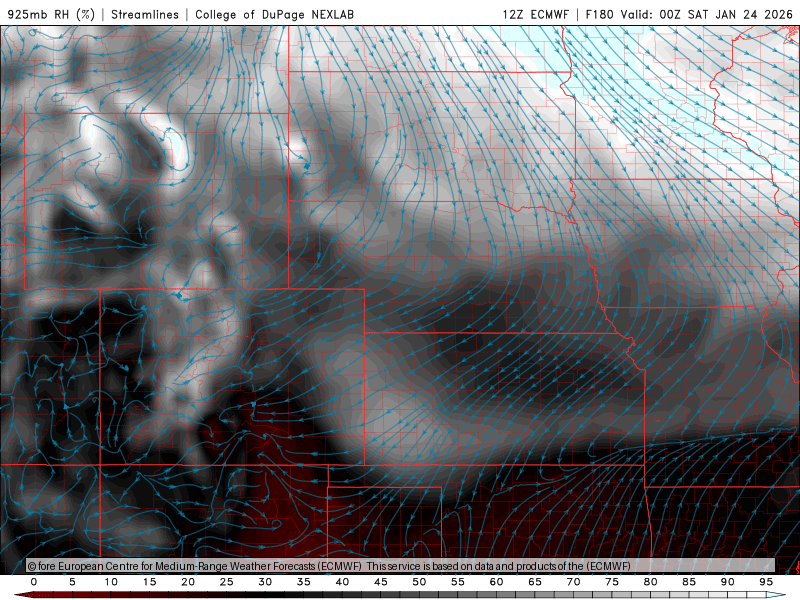Viewport: 800px width, 600px height.
Task: Click the "5" tick label on the scale
Action: (x=72, y=582)
